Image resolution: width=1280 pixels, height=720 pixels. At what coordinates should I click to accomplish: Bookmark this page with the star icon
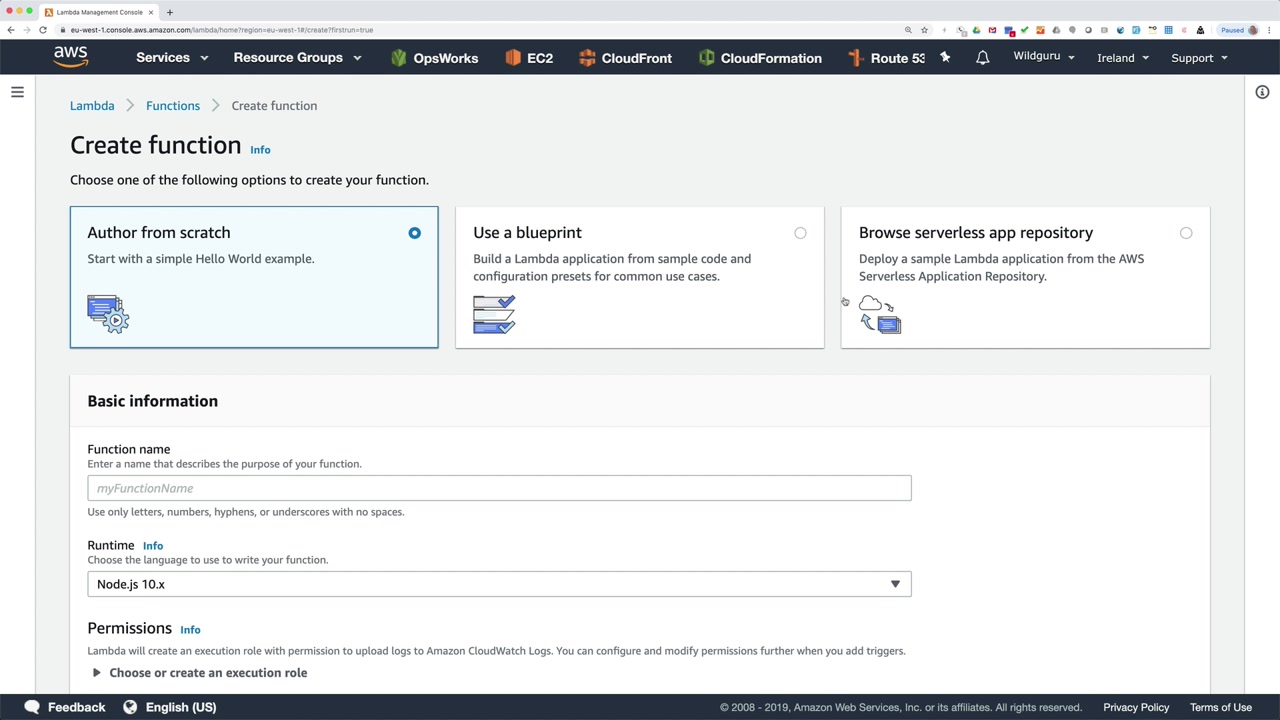pos(924,30)
